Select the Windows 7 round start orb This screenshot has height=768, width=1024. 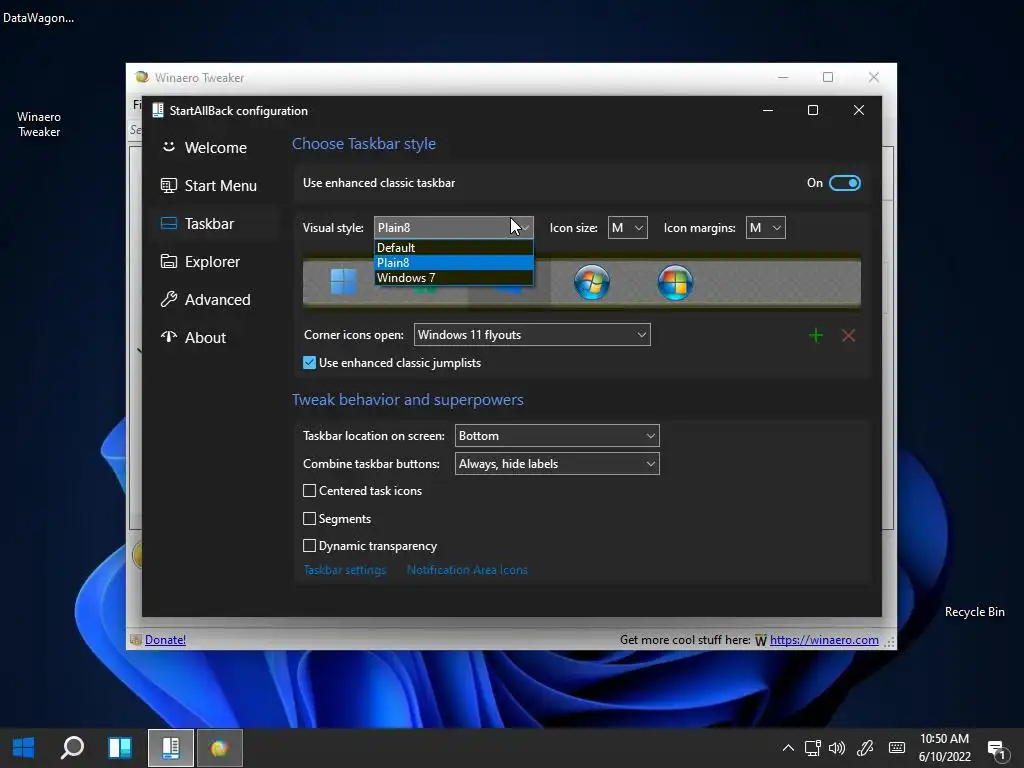(x=592, y=282)
